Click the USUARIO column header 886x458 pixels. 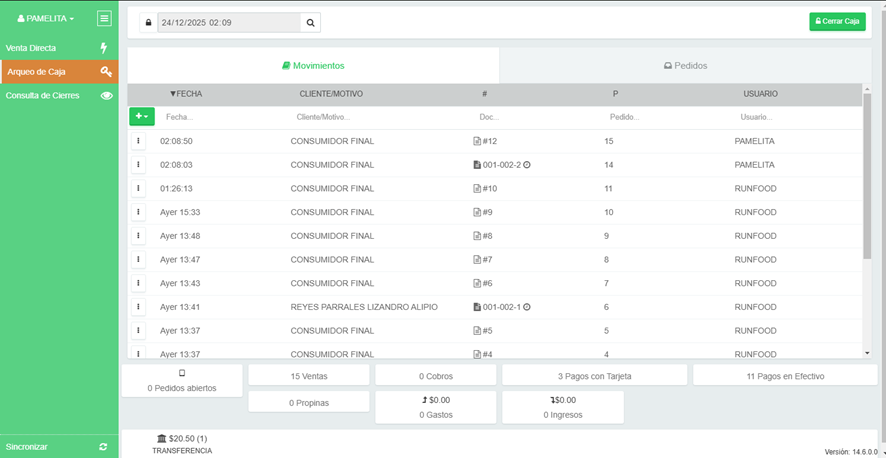pos(760,94)
